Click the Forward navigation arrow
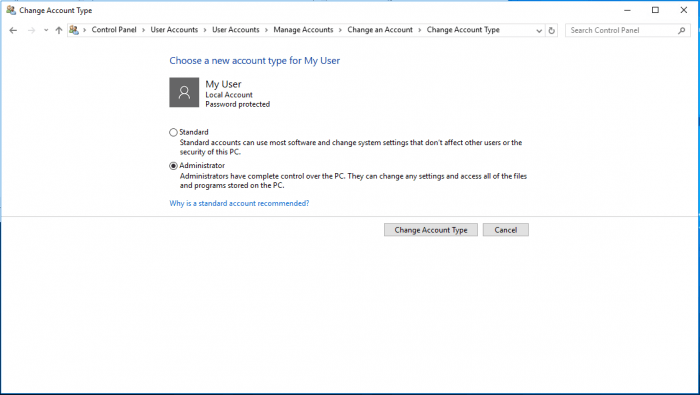The height and width of the screenshot is (395, 700). [31, 30]
